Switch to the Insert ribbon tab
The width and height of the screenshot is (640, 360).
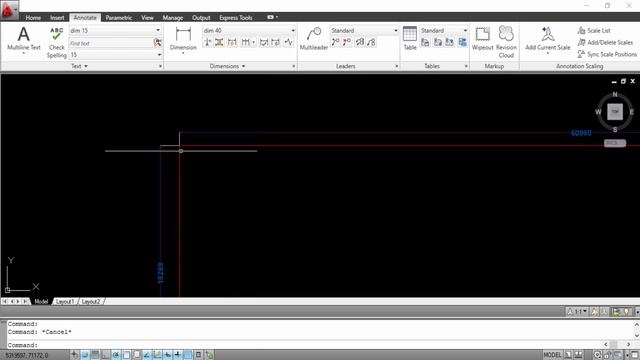click(57, 18)
